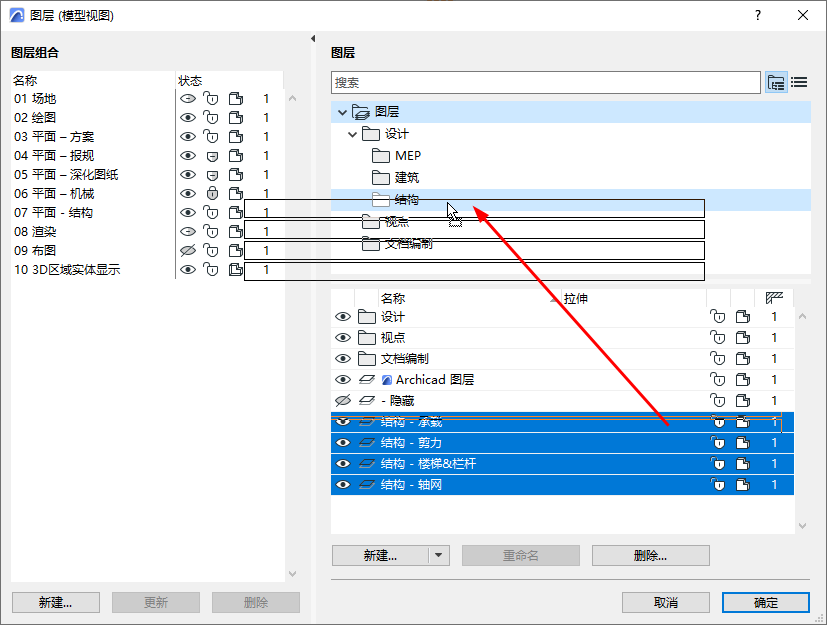Click the 搜索 search input field

click(546, 82)
